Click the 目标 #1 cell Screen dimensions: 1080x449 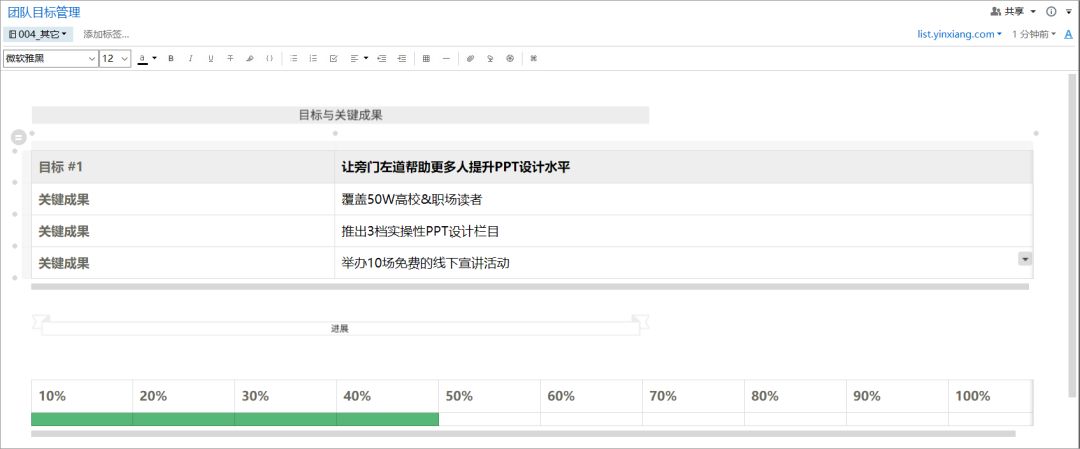[183, 167]
